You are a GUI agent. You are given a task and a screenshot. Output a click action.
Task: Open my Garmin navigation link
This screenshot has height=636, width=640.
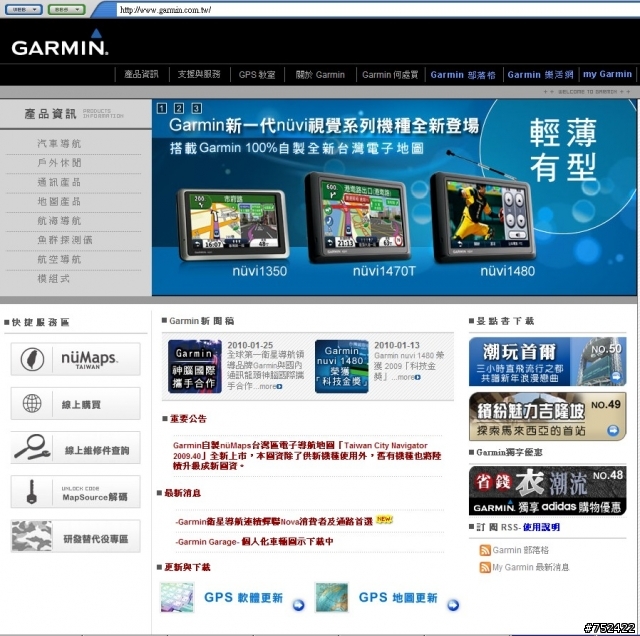pos(607,74)
